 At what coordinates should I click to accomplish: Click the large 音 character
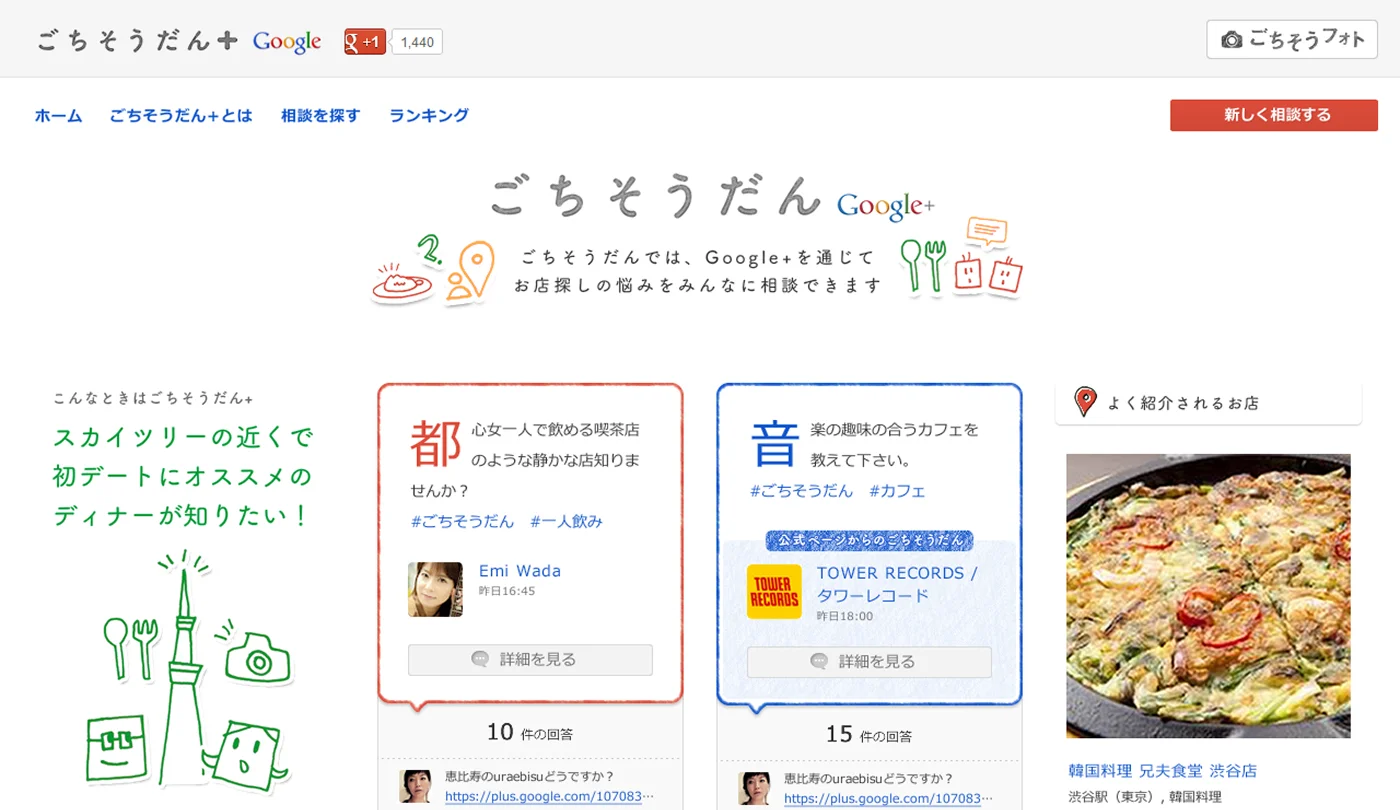click(775, 444)
